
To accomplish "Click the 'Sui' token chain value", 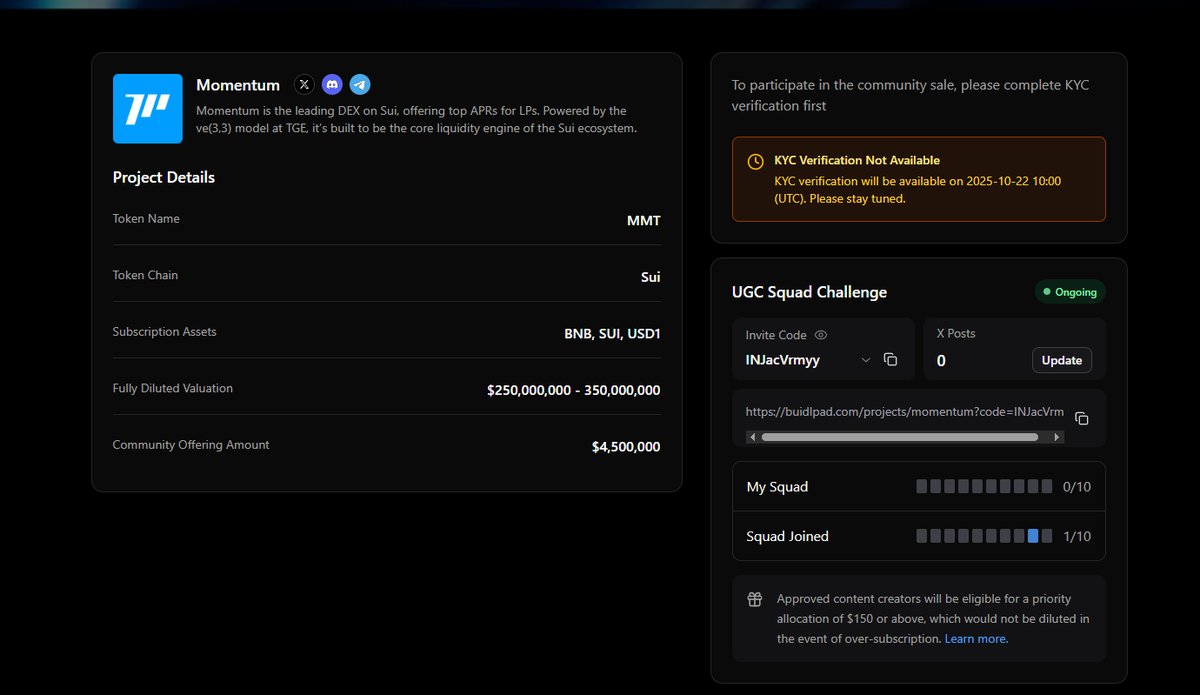I will (x=650, y=277).
